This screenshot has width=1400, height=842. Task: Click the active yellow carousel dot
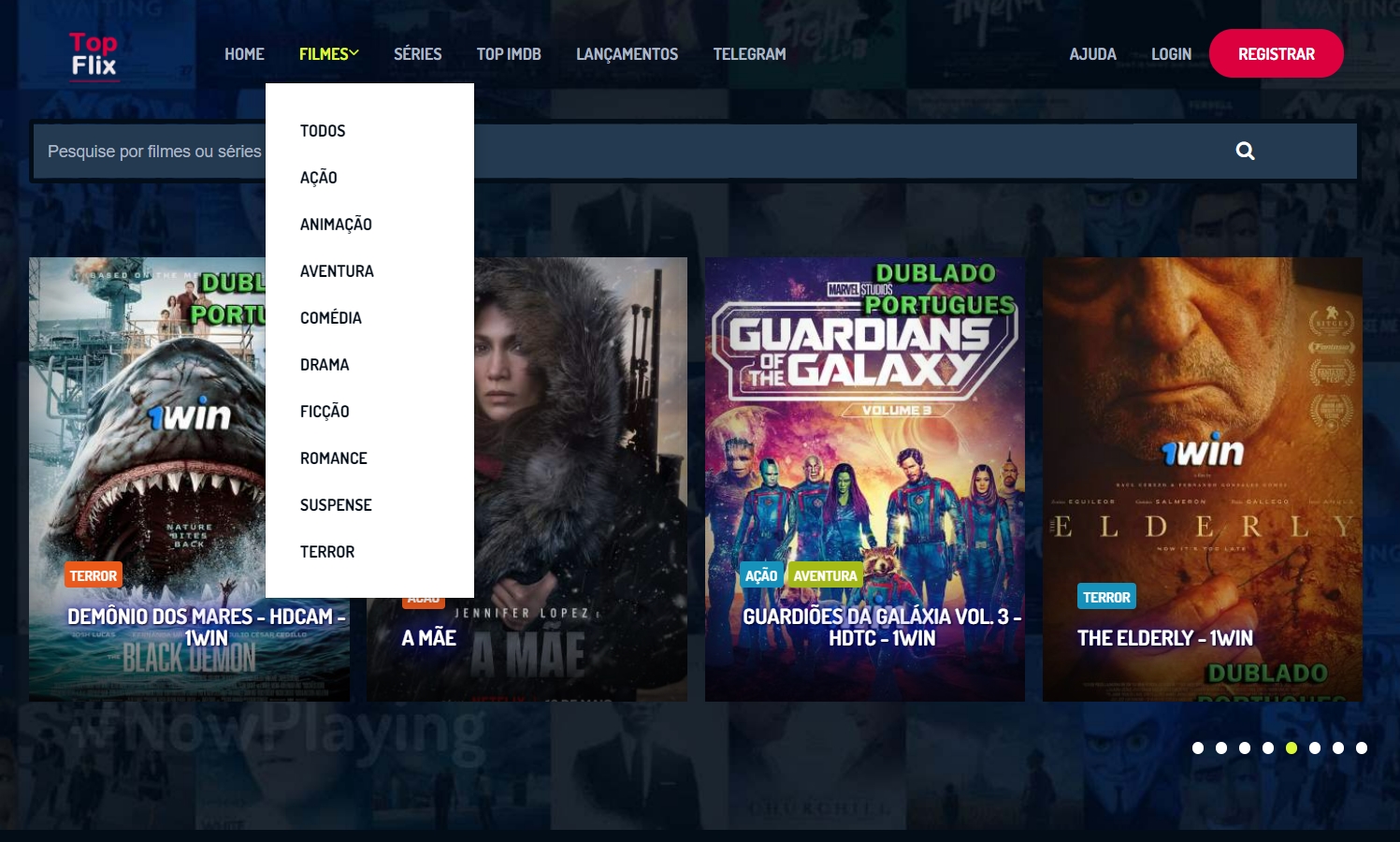tap(1292, 748)
